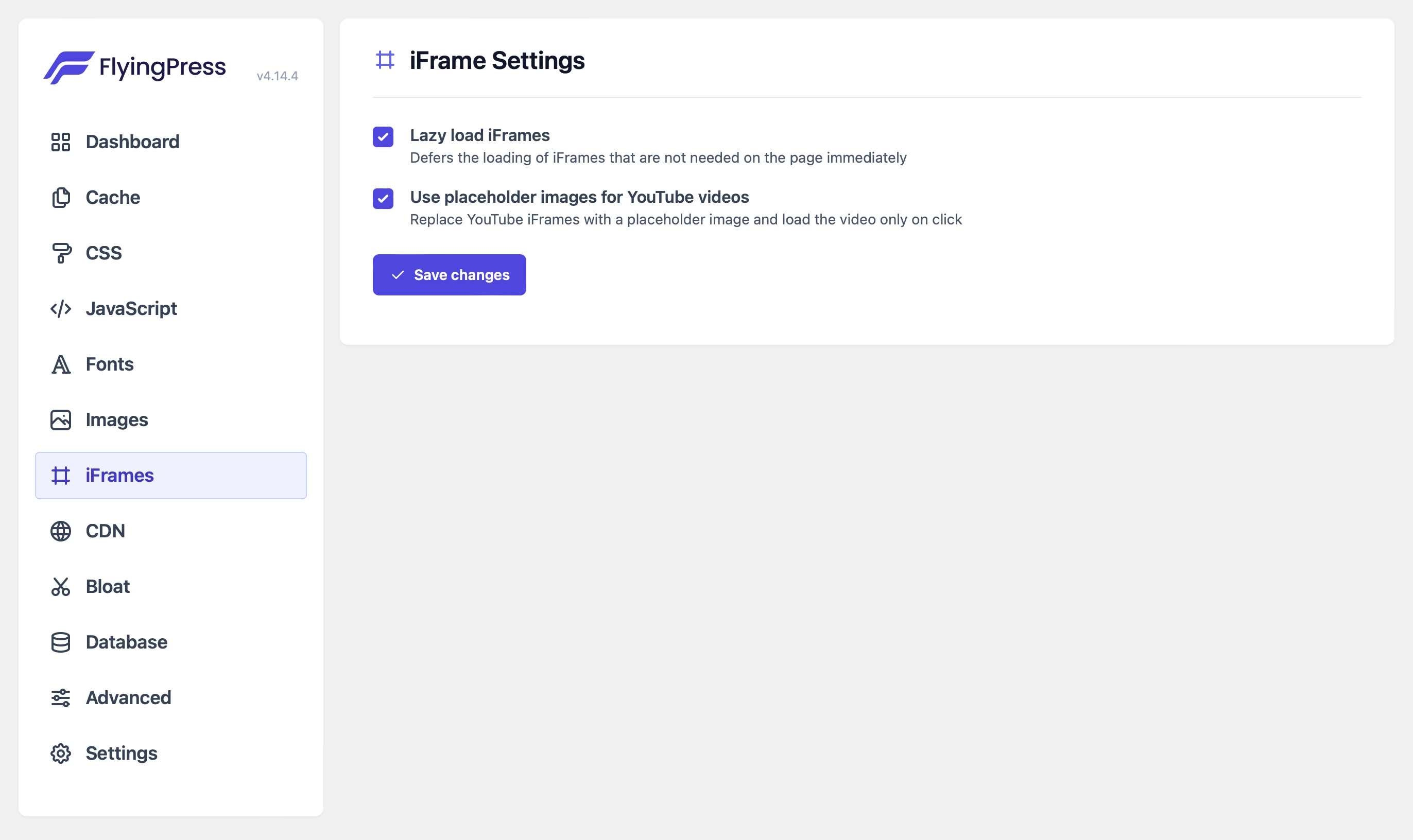Open Images settings via the picture icon
Image resolution: width=1413 pixels, height=840 pixels.
(61, 419)
